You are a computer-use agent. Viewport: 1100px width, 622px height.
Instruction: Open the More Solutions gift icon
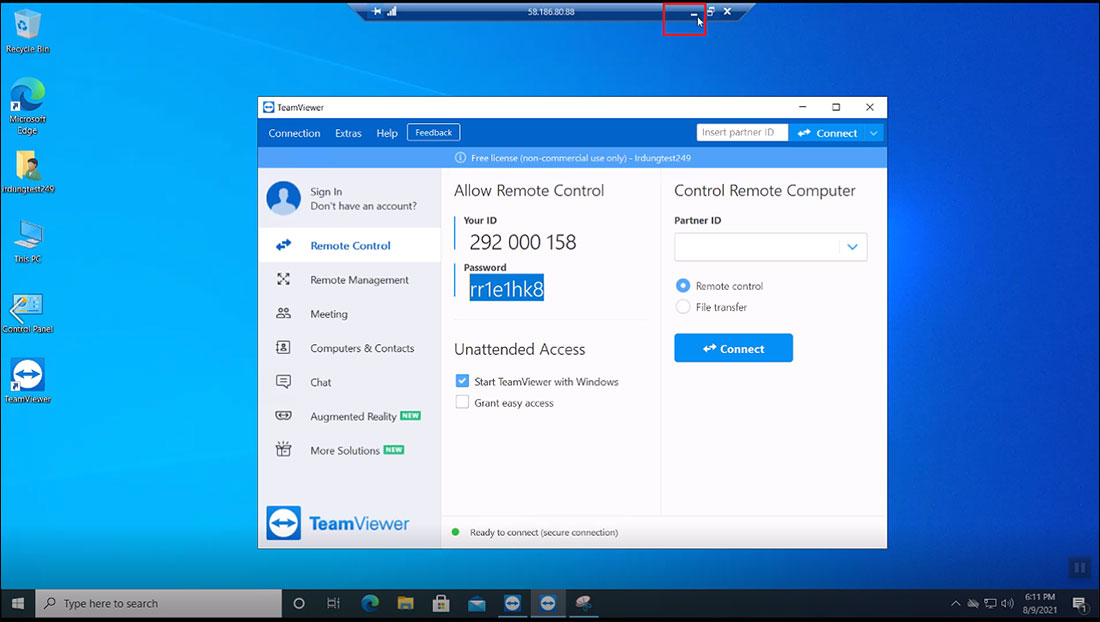click(x=283, y=449)
